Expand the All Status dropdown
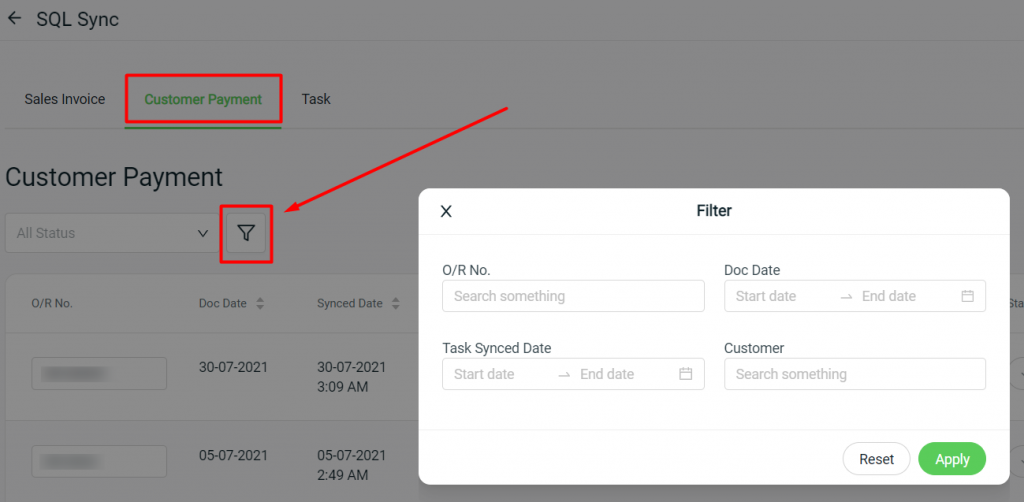The height and width of the screenshot is (502, 1024). [x=112, y=233]
